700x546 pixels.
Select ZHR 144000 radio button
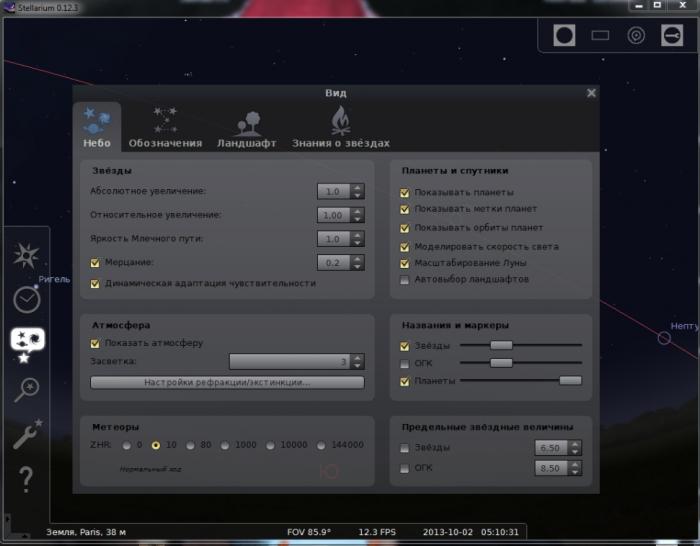click(321, 445)
